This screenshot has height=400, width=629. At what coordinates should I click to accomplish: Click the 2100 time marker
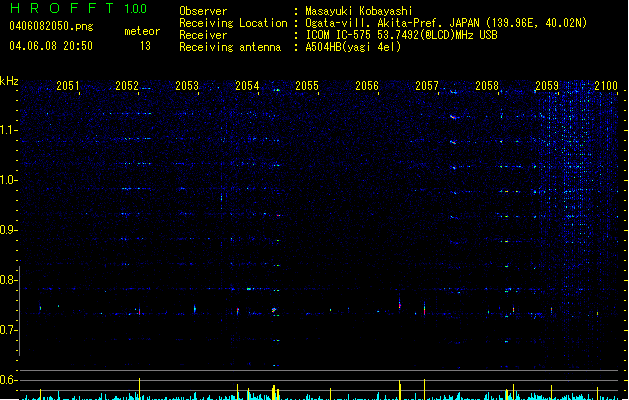point(606,85)
